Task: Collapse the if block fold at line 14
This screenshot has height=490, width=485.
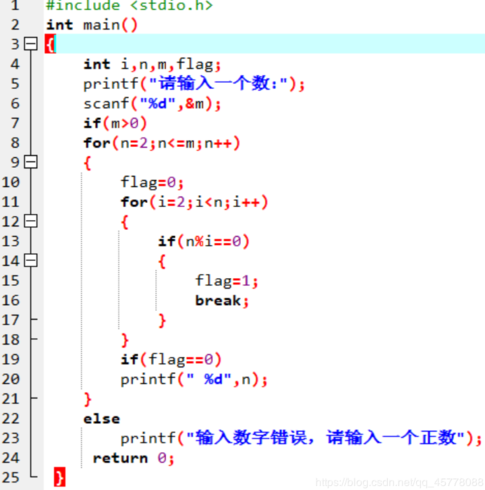Action: pyautogui.click(x=31, y=260)
